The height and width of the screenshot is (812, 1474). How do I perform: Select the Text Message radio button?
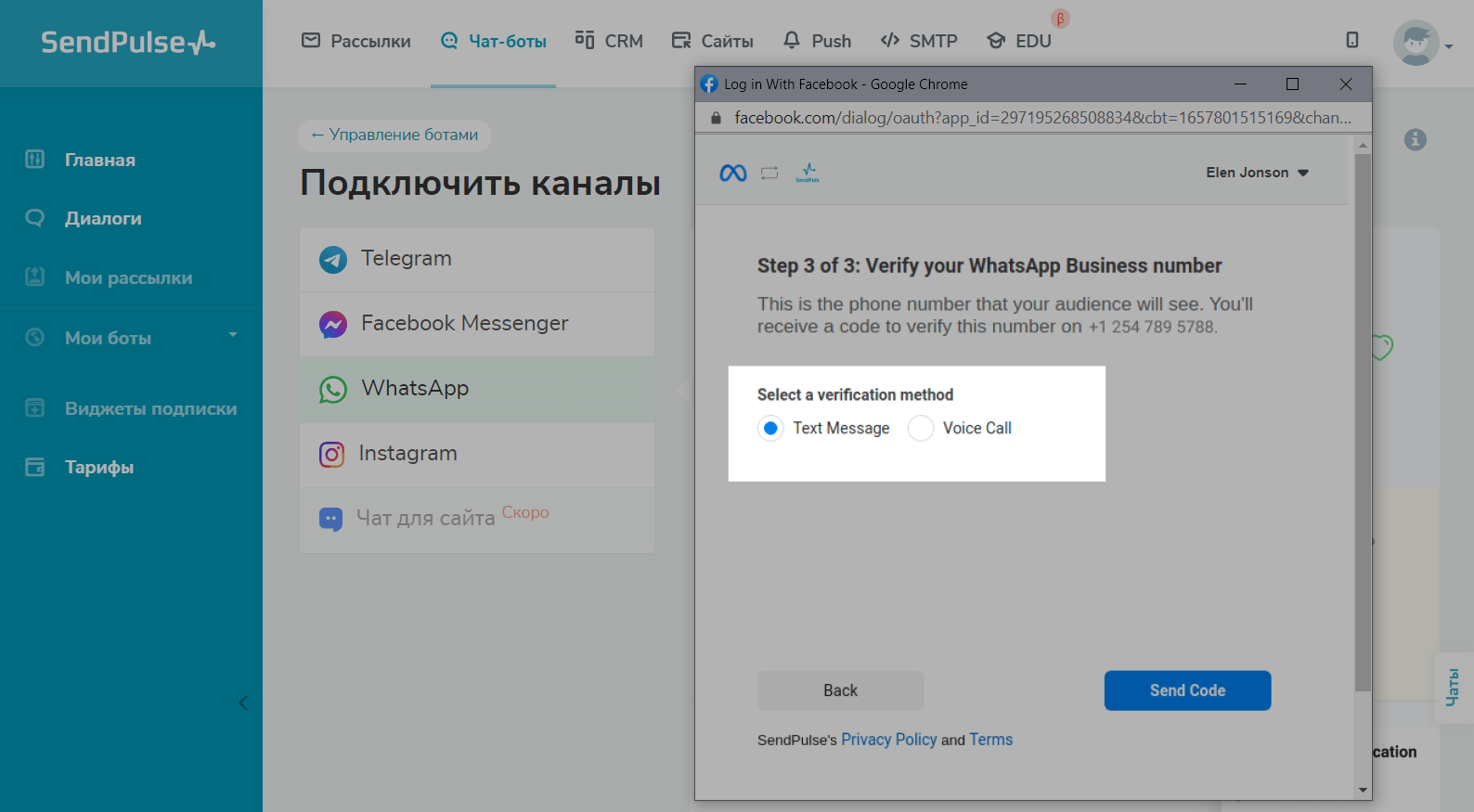[770, 428]
